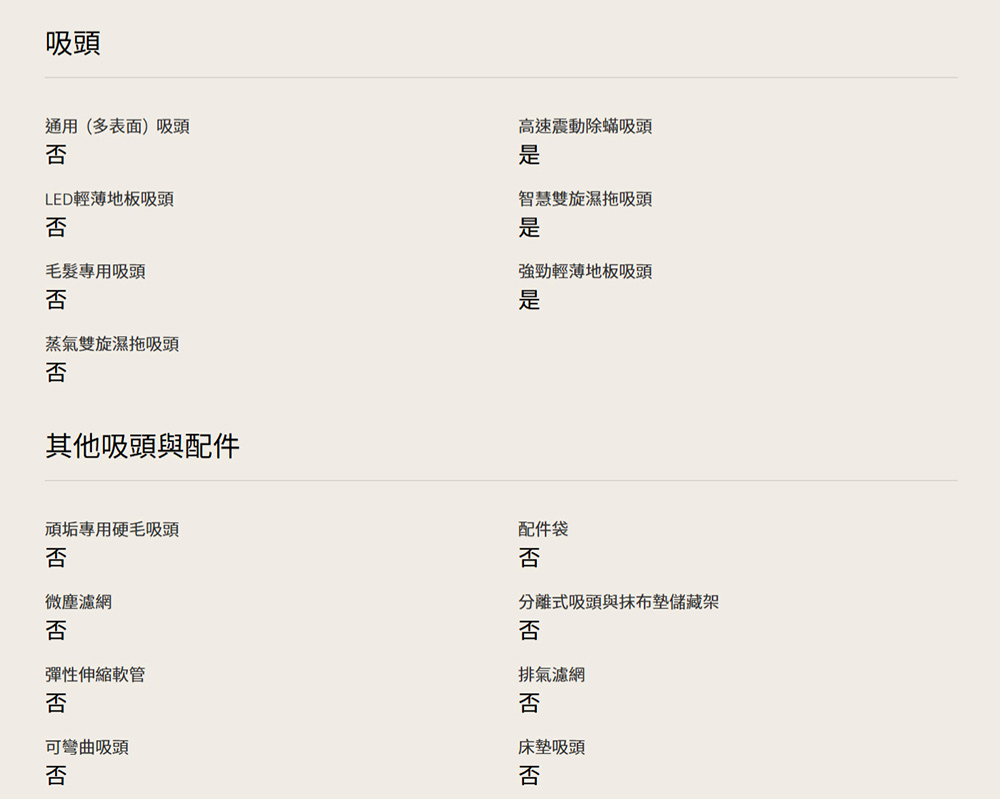This screenshot has height=799, width=1000.
Task: Click the 吸頭 section heading
Action: point(73,44)
